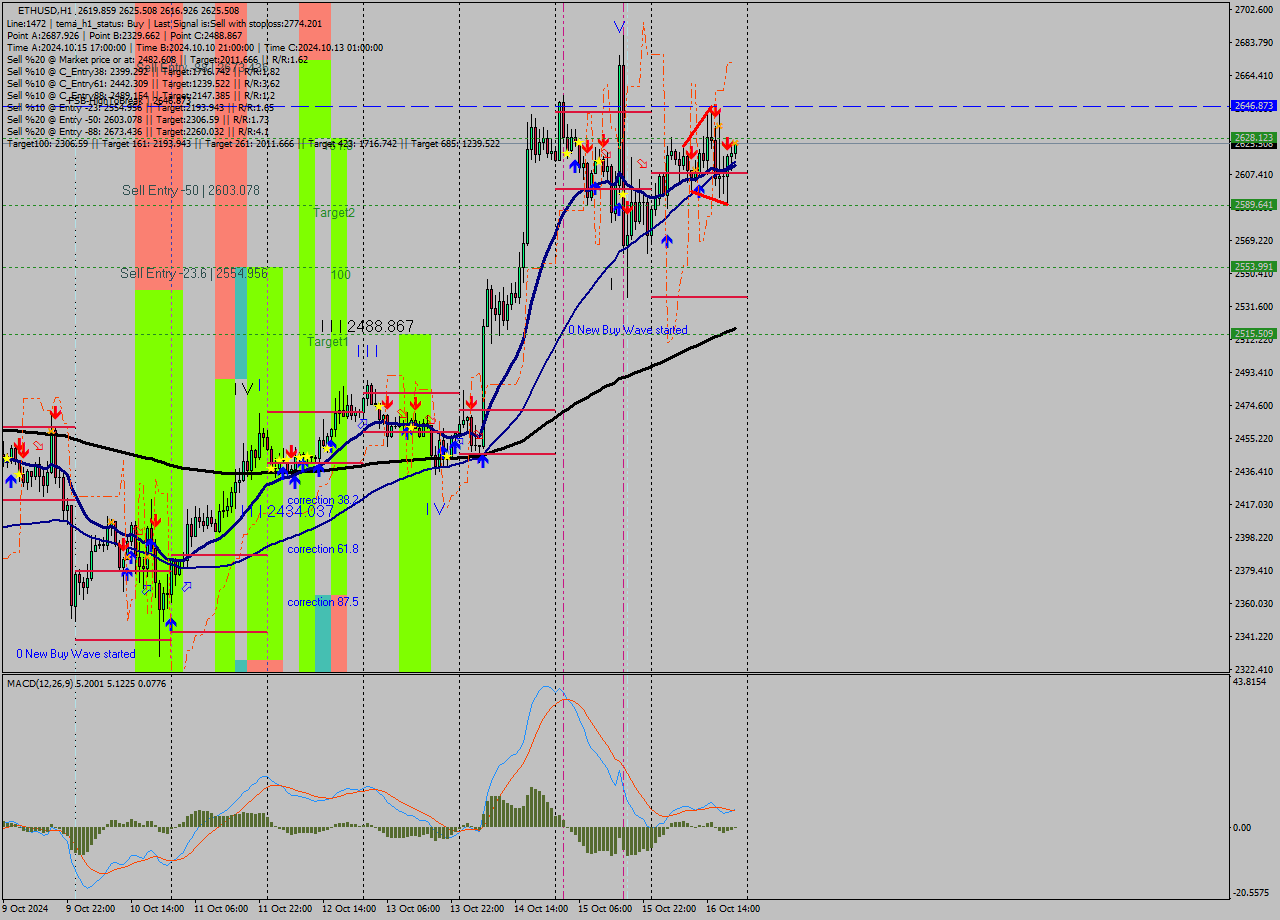The height and width of the screenshot is (920, 1280).
Task: Click the 'correction 38.2' label
Action: (x=323, y=500)
